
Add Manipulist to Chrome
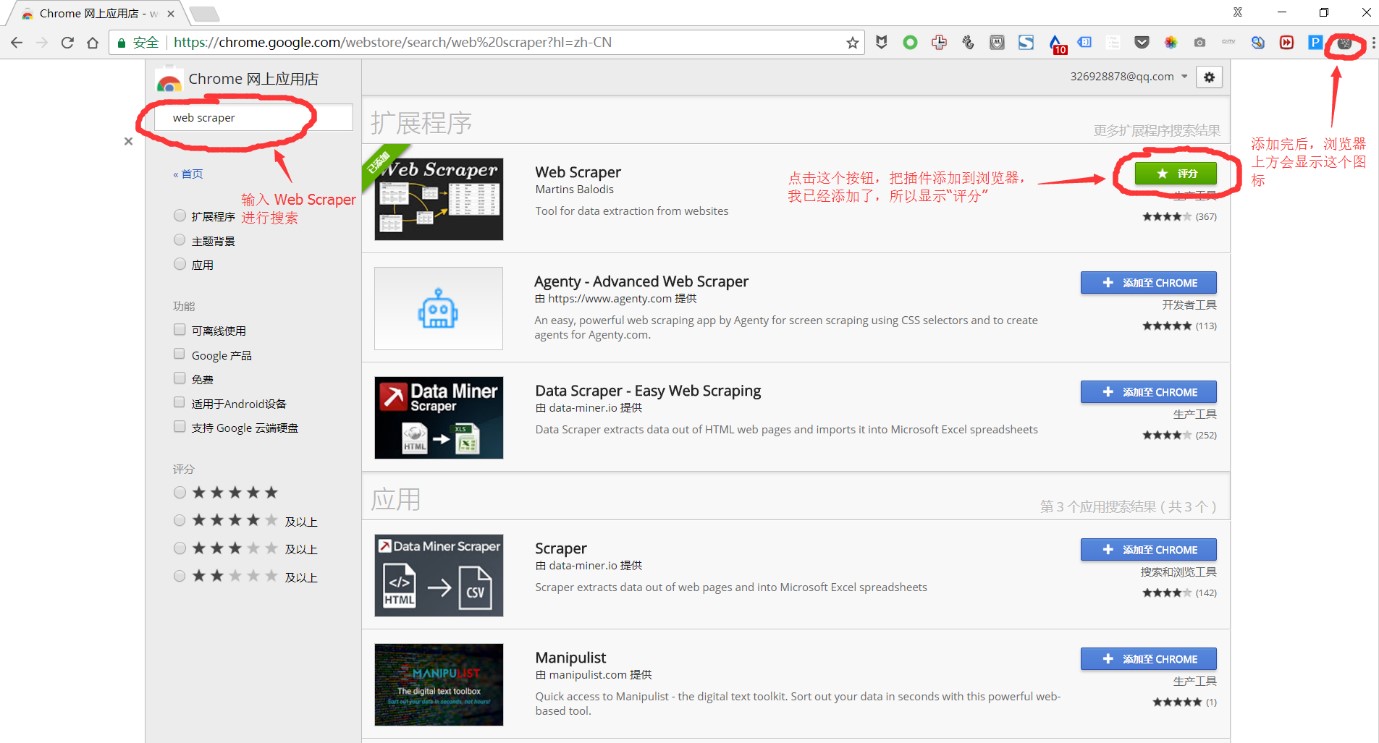[x=1149, y=659]
